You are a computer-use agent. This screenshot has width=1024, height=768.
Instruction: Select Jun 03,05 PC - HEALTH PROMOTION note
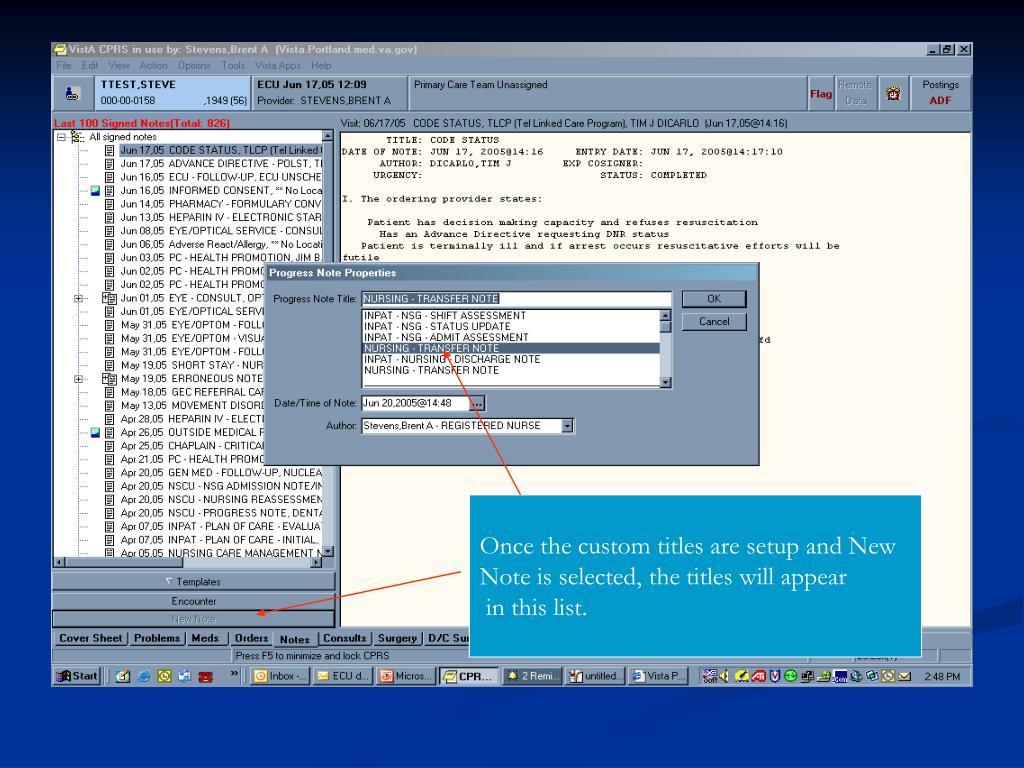point(221,258)
